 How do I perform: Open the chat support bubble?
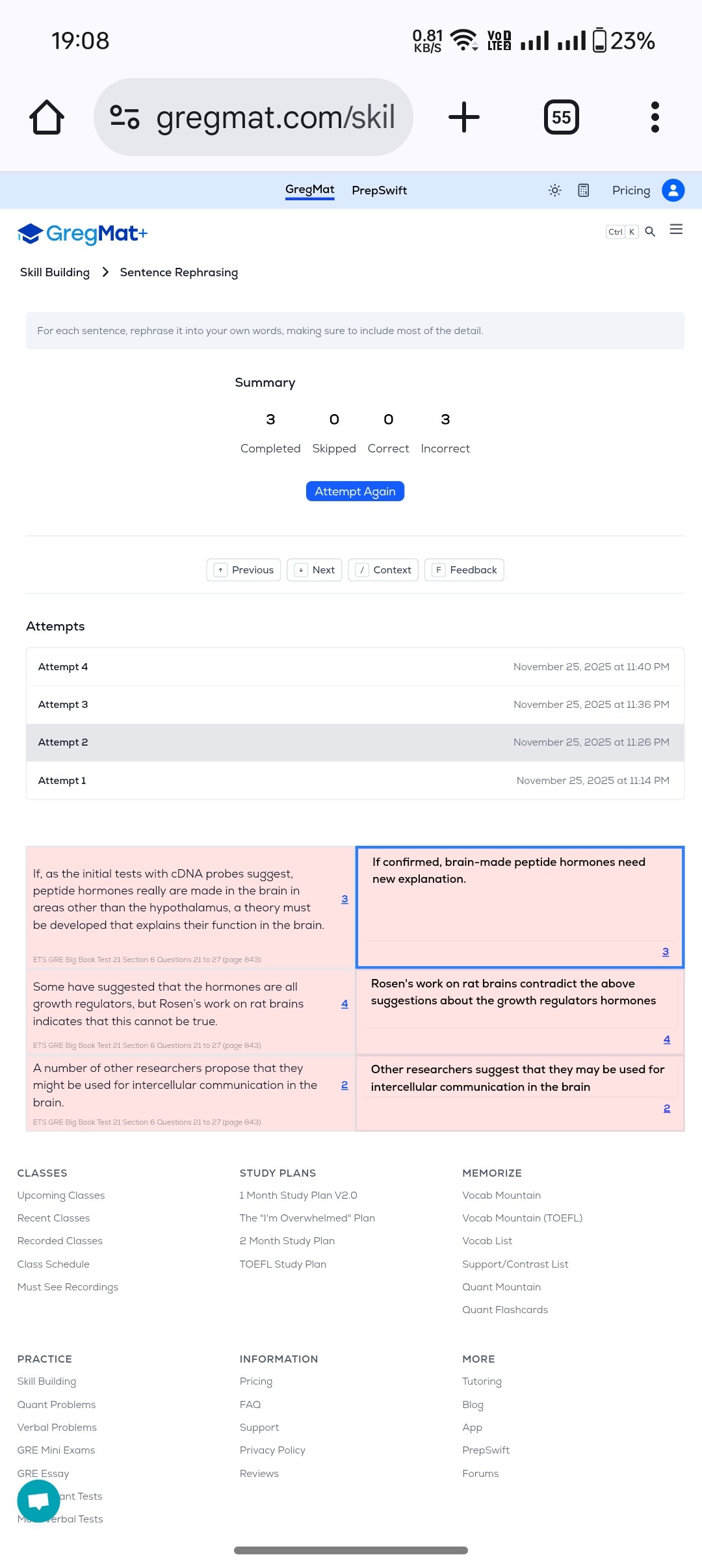pos(38,1501)
